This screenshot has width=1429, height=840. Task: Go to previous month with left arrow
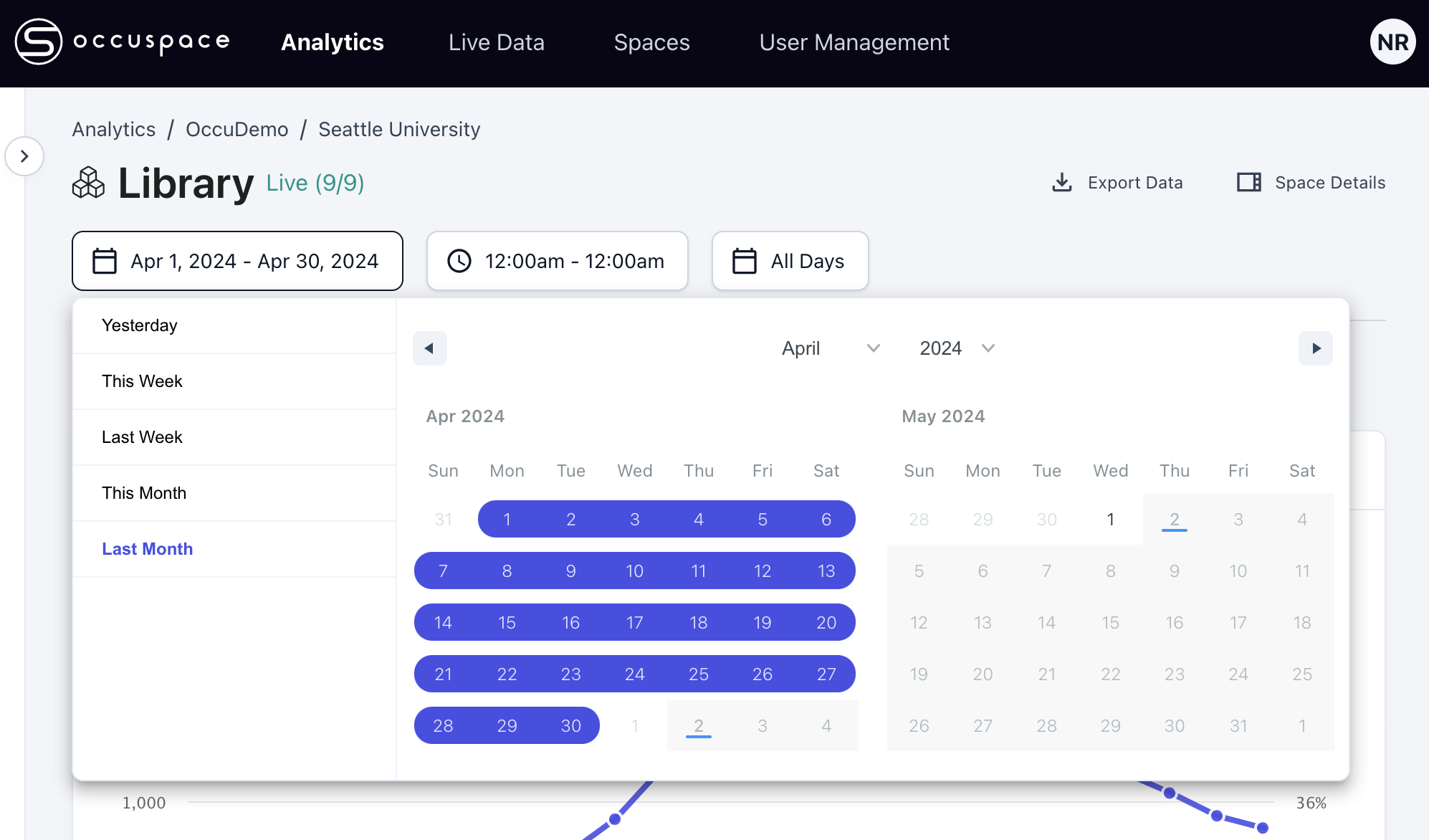point(429,348)
